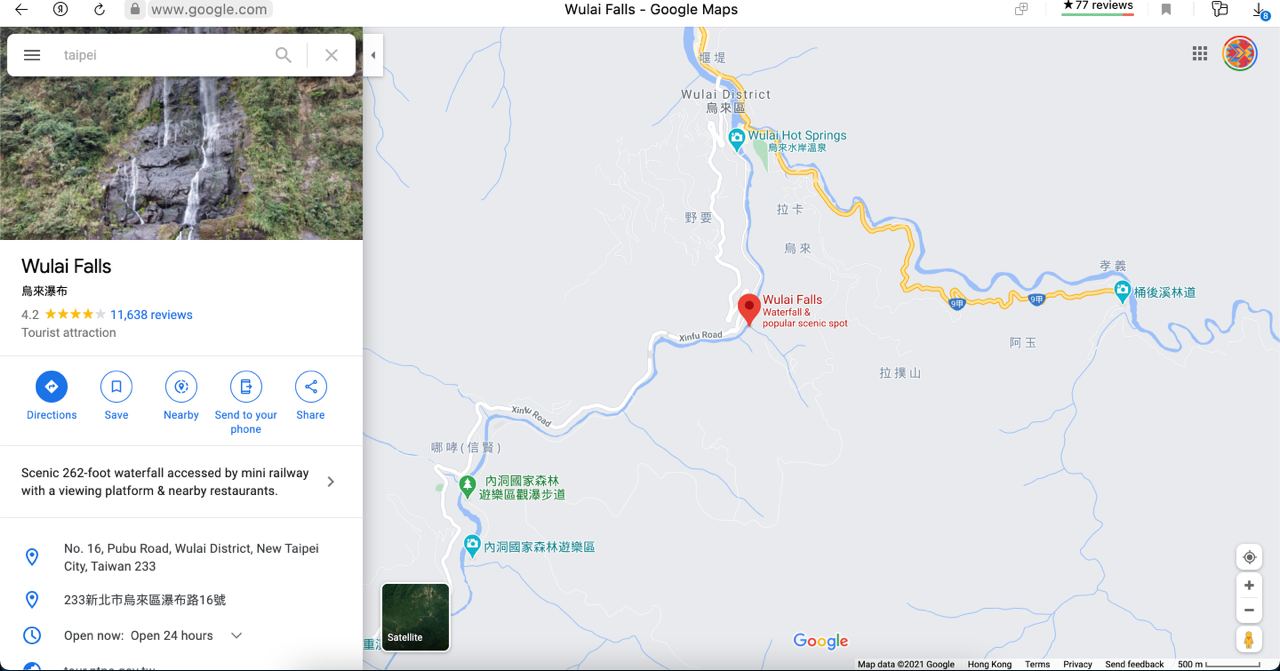
Task: Click the Wulai Falls photo
Action: [x=181, y=158]
